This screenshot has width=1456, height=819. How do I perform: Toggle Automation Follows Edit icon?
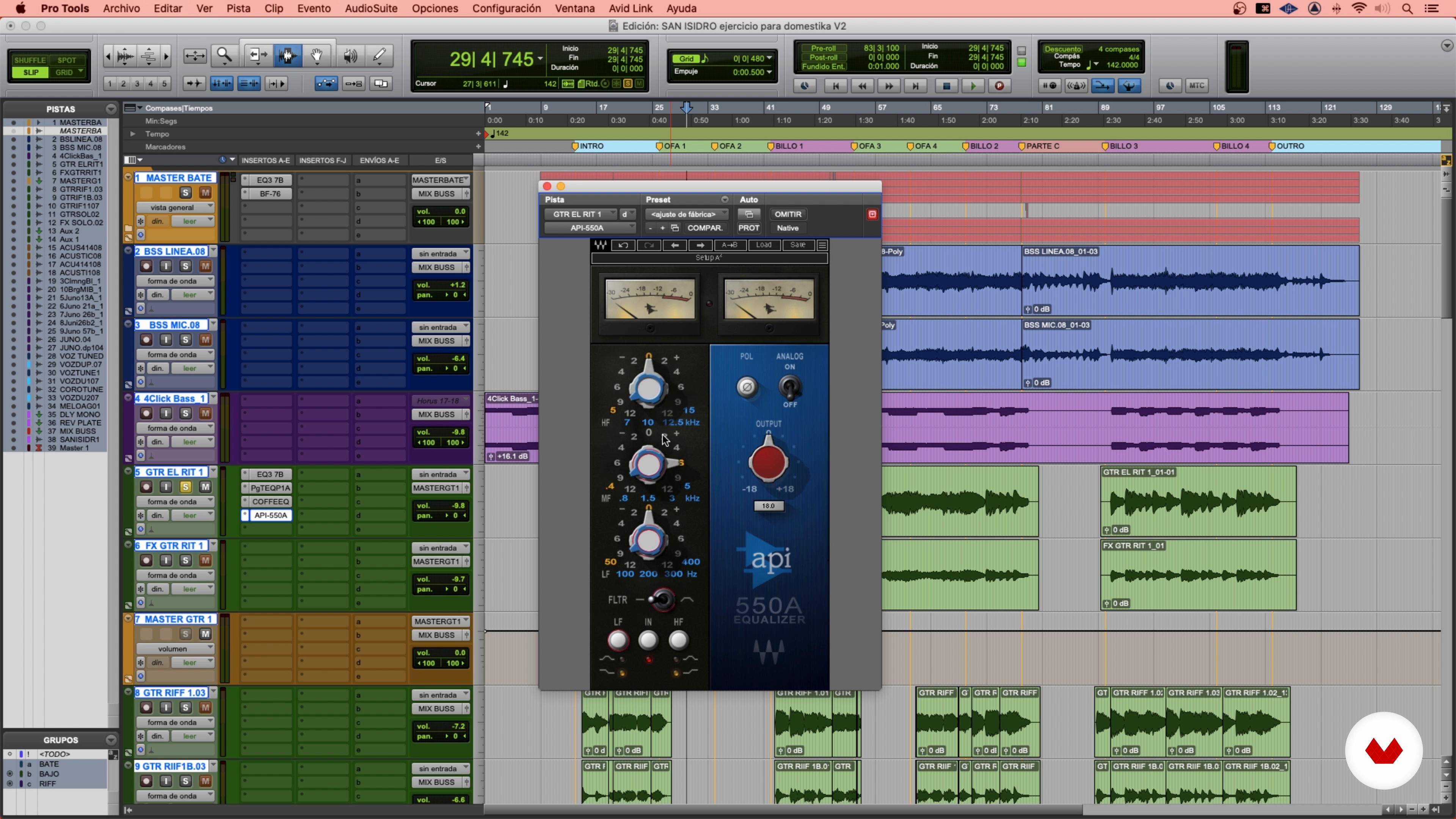point(326,84)
